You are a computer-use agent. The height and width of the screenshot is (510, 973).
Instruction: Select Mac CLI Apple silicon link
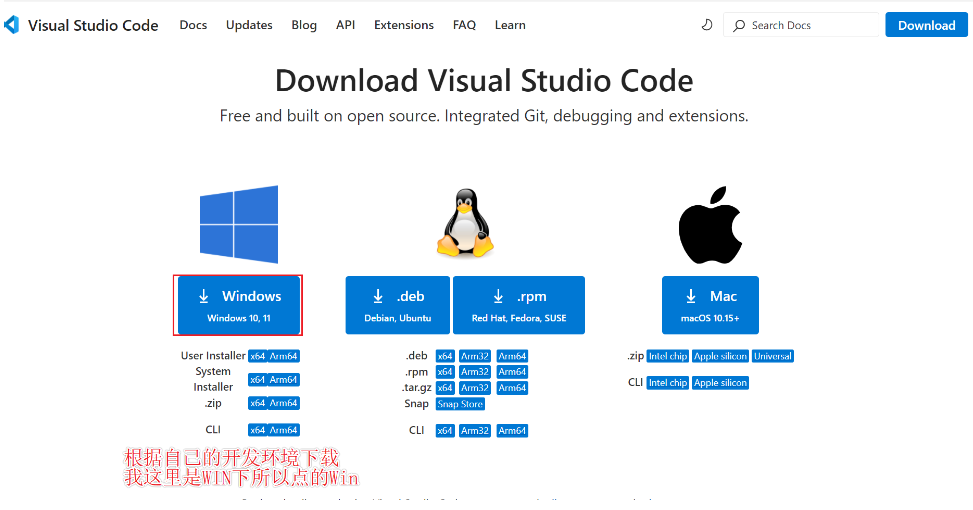tap(720, 383)
